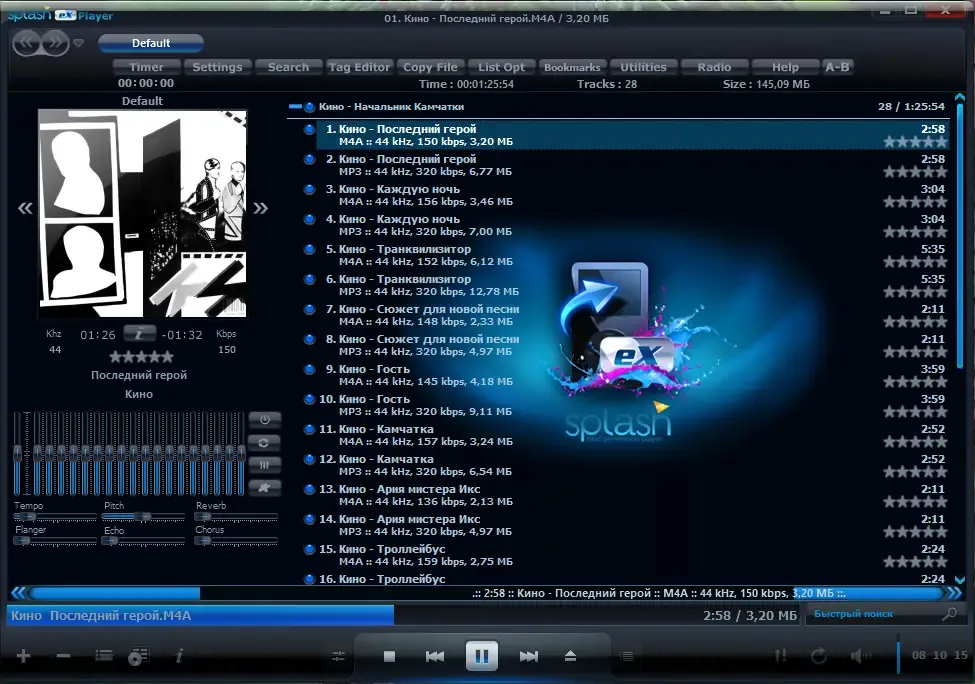Pause the current track

pos(482,656)
